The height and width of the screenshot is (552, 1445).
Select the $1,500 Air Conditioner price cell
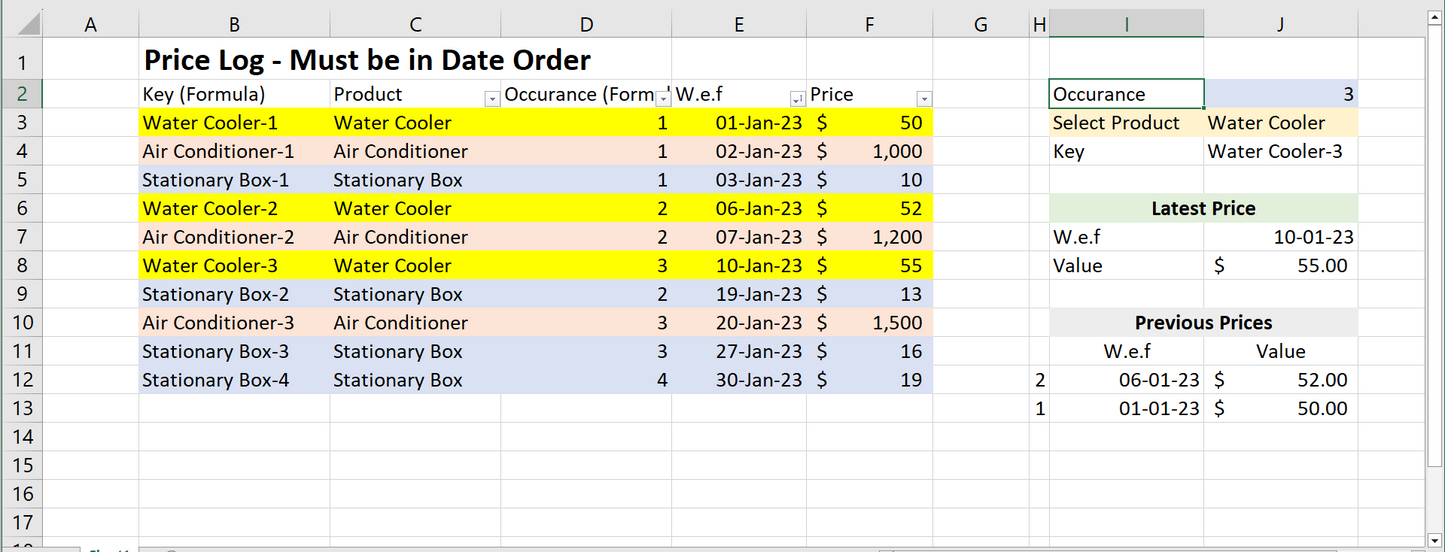click(869, 323)
